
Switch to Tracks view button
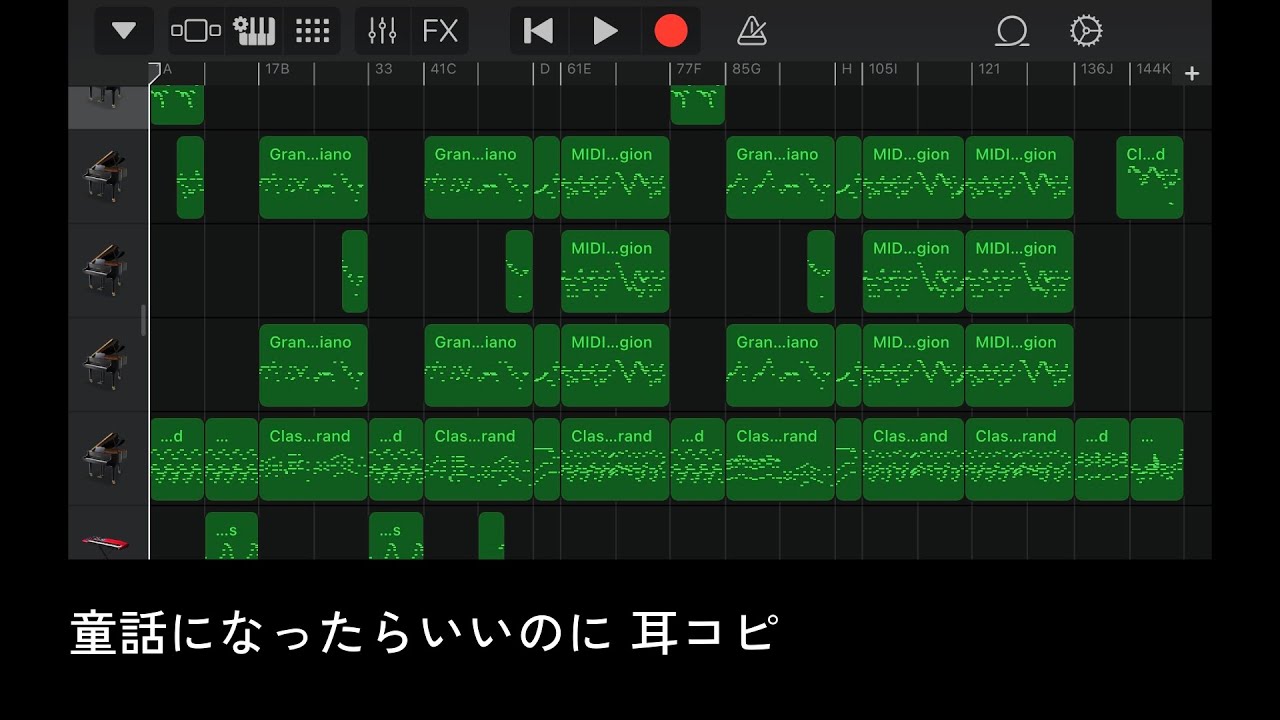pyautogui.click(x=196, y=31)
